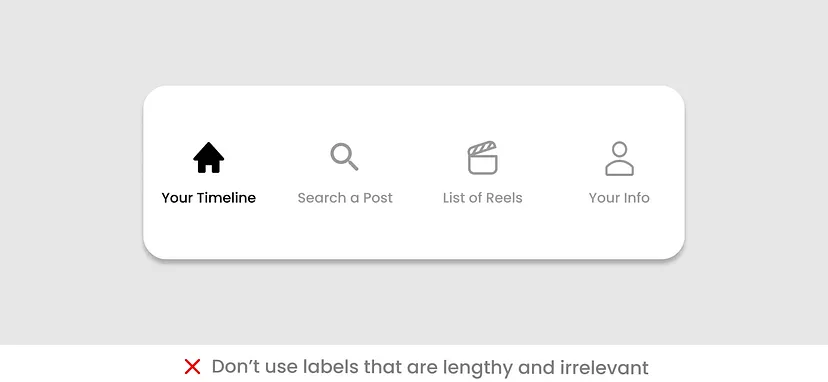The width and height of the screenshot is (828, 382).
Task: Click the black home icon
Action: click(x=209, y=157)
